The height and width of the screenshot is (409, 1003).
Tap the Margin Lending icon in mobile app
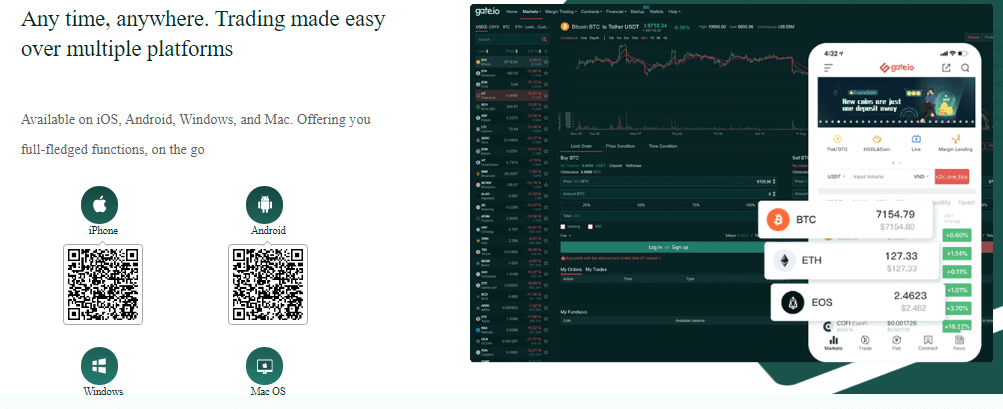(956, 138)
